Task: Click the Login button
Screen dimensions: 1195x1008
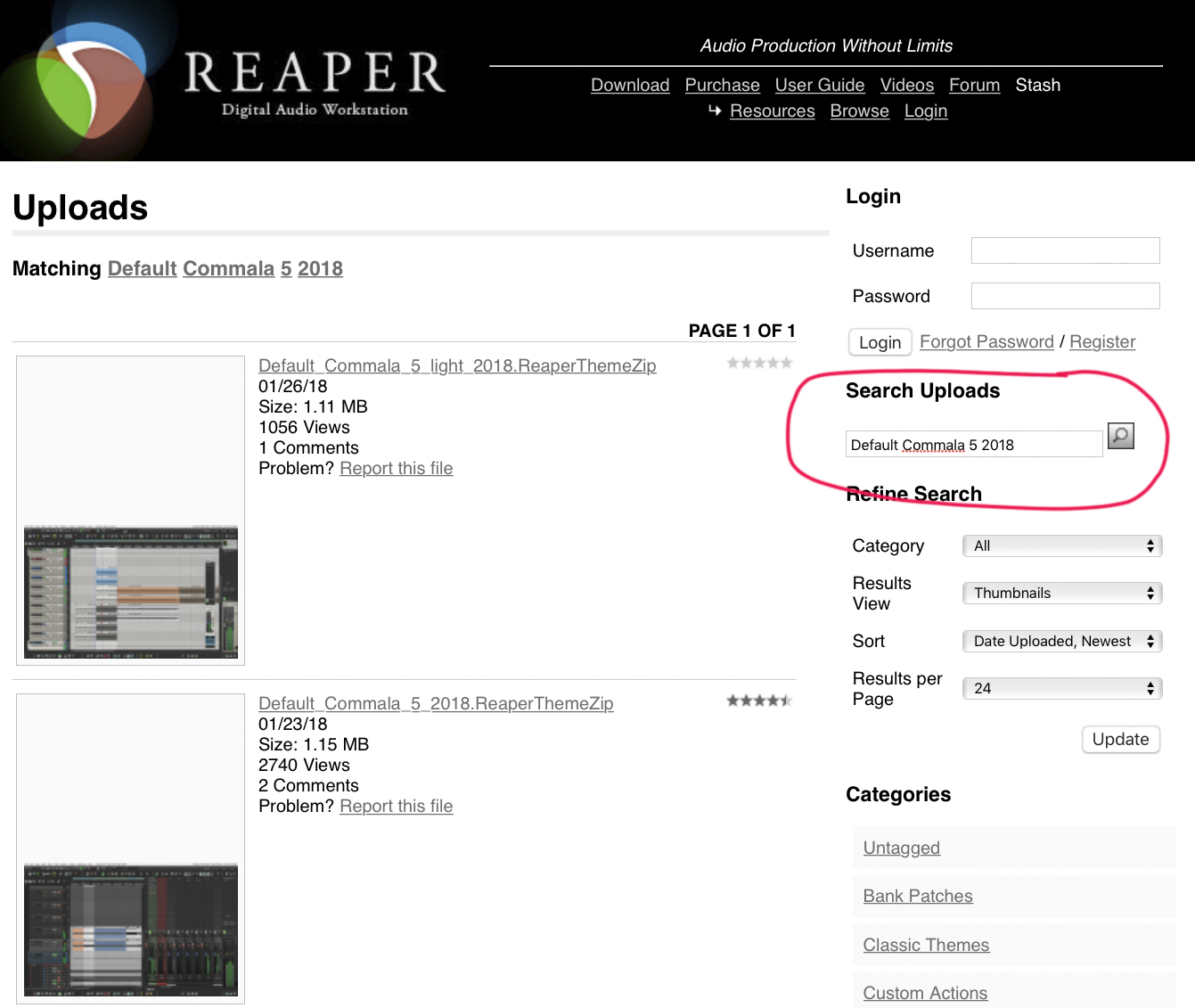Action: pos(880,342)
